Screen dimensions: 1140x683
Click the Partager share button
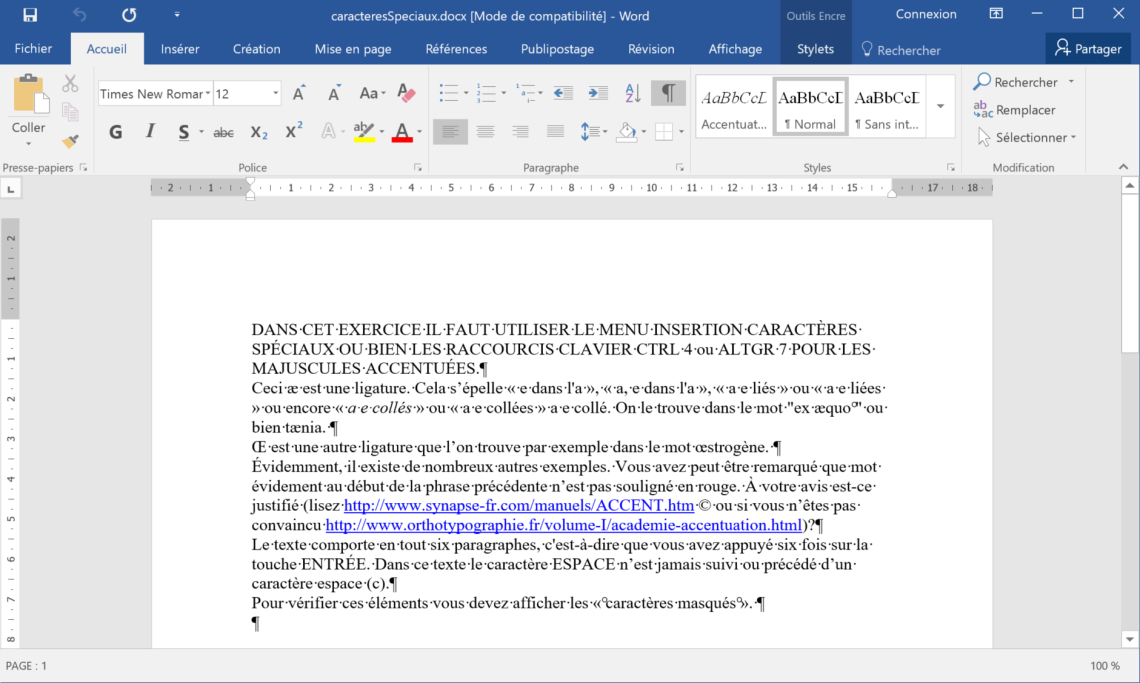tap(1088, 49)
